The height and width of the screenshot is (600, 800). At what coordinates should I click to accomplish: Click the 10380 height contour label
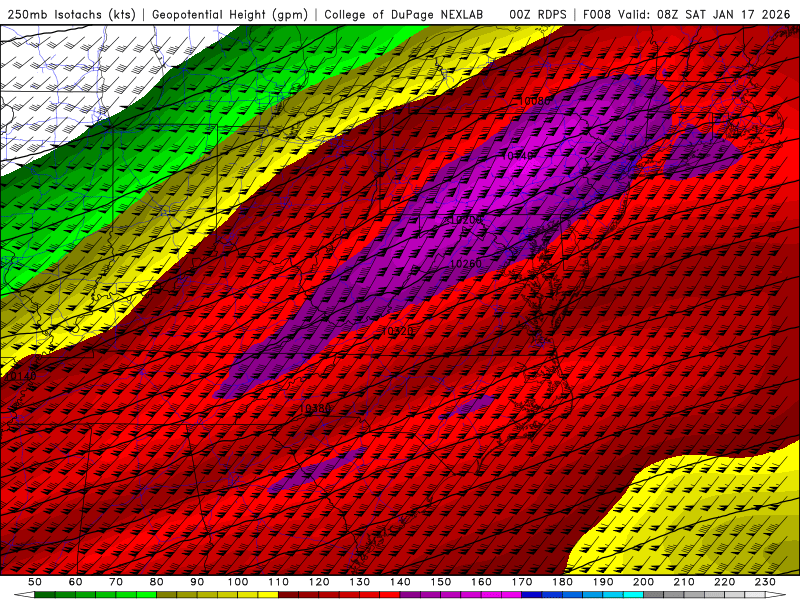(x=315, y=408)
